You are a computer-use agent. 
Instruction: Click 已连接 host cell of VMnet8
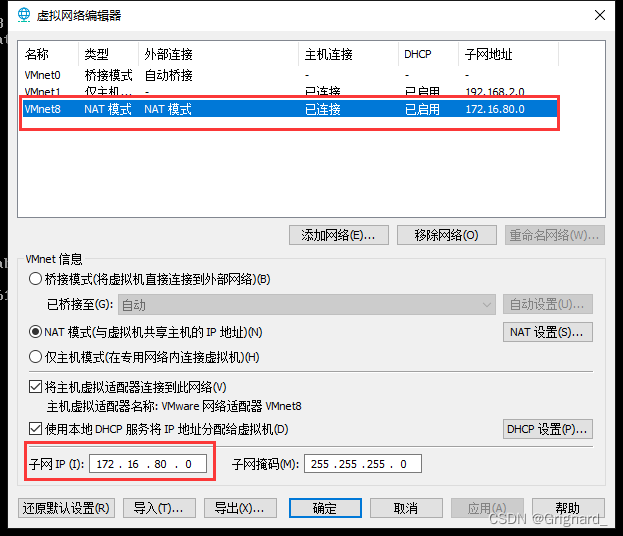click(x=323, y=109)
